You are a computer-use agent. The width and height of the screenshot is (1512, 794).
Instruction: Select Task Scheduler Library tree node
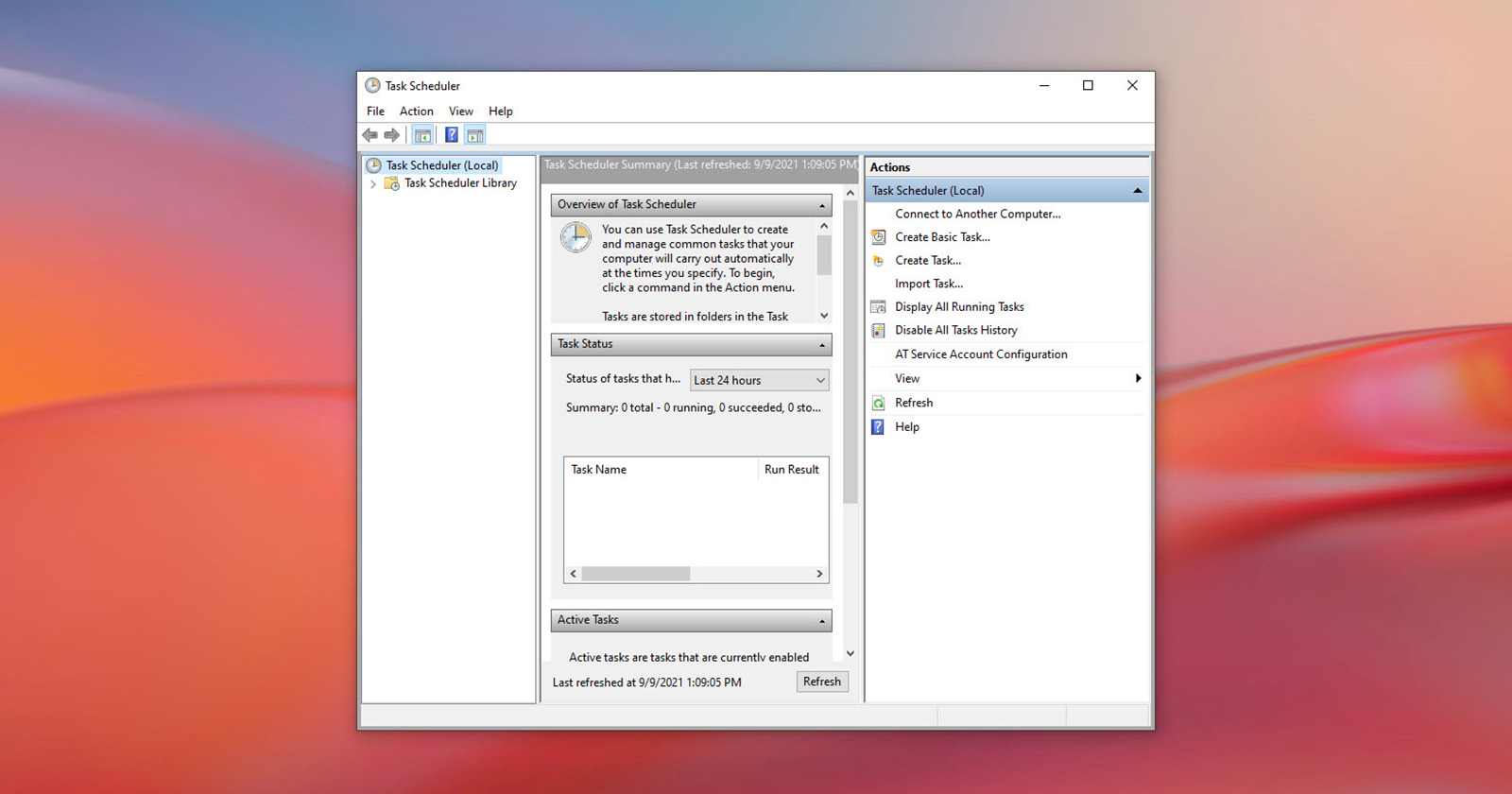(x=460, y=183)
